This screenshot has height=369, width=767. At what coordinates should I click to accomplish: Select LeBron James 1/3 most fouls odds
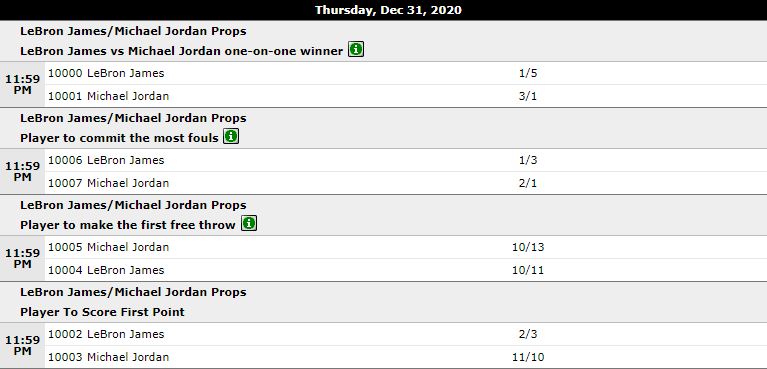(528, 161)
